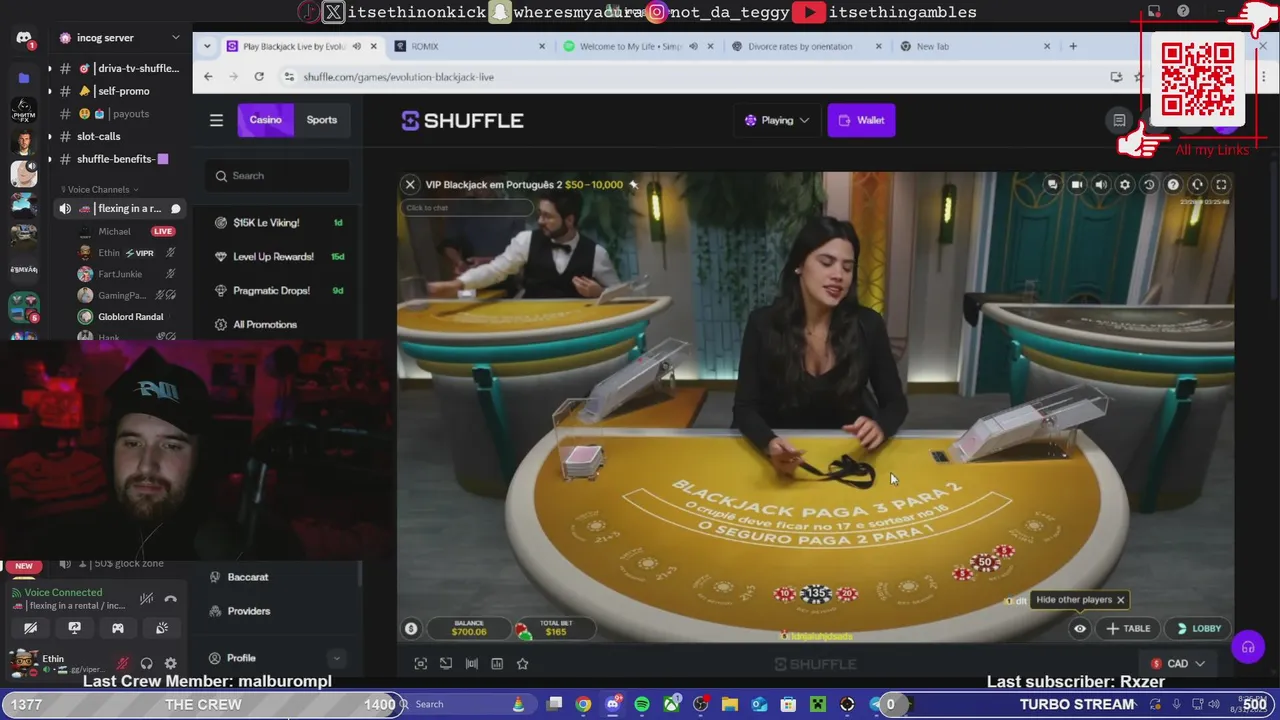Open Baccarat in sidebar
Image resolution: width=1280 pixels, height=720 pixels.
pos(248,577)
